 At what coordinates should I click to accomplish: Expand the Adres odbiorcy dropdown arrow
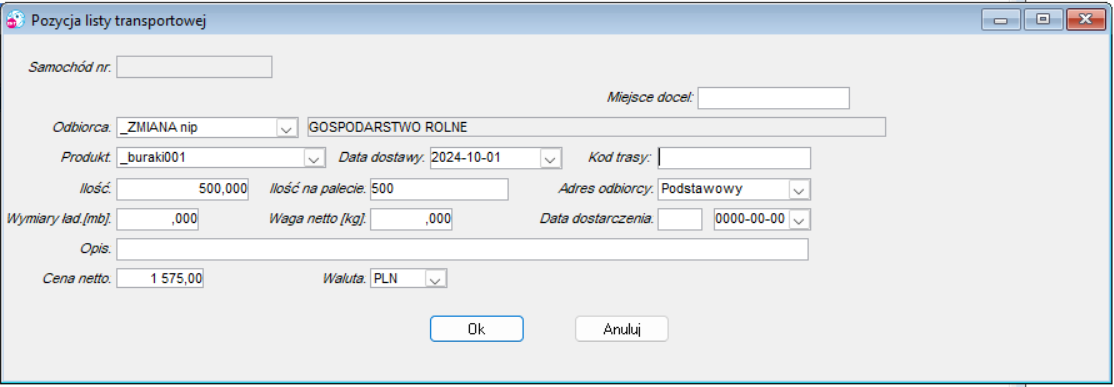799,190
